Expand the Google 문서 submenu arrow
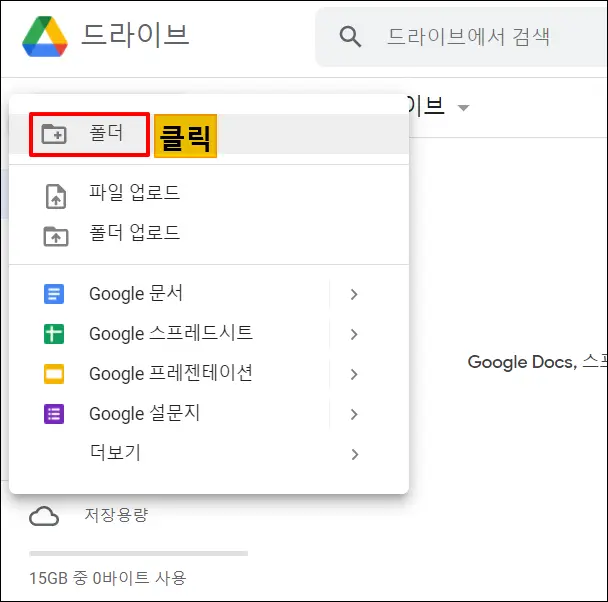 coord(354,294)
